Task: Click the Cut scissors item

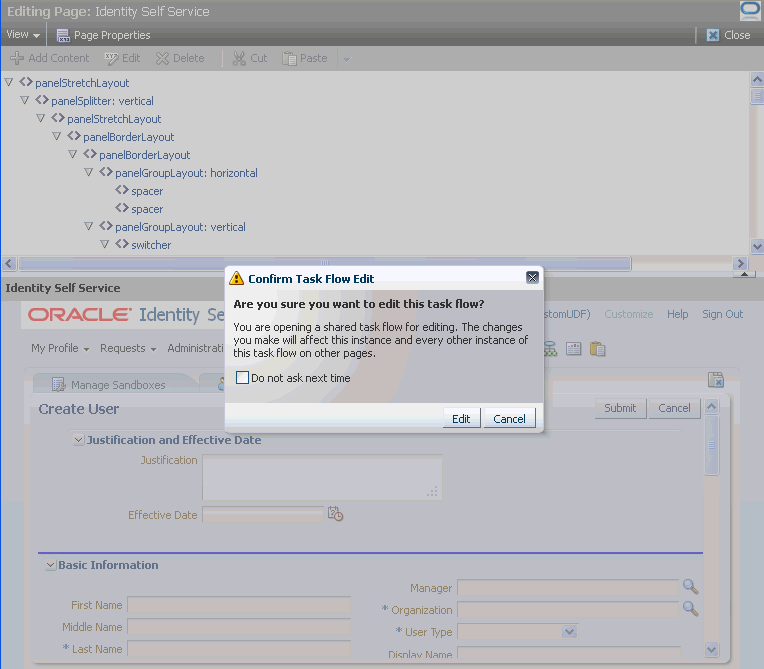Action: pyautogui.click(x=250, y=58)
